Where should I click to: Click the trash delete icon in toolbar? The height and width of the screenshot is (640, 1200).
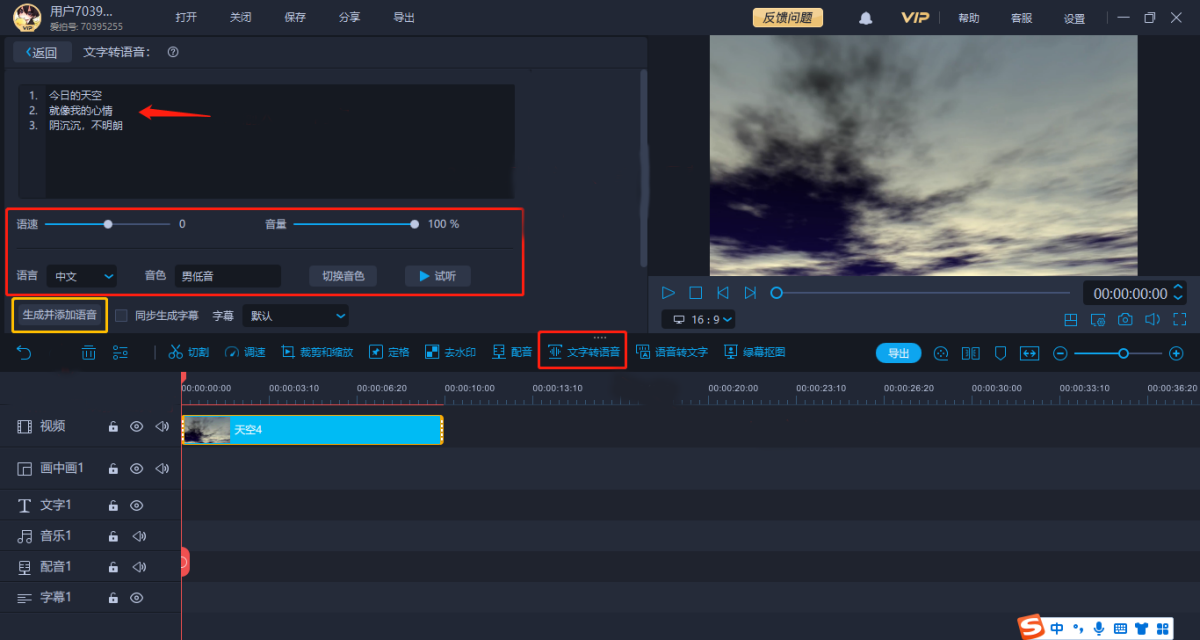[x=89, y=352]
